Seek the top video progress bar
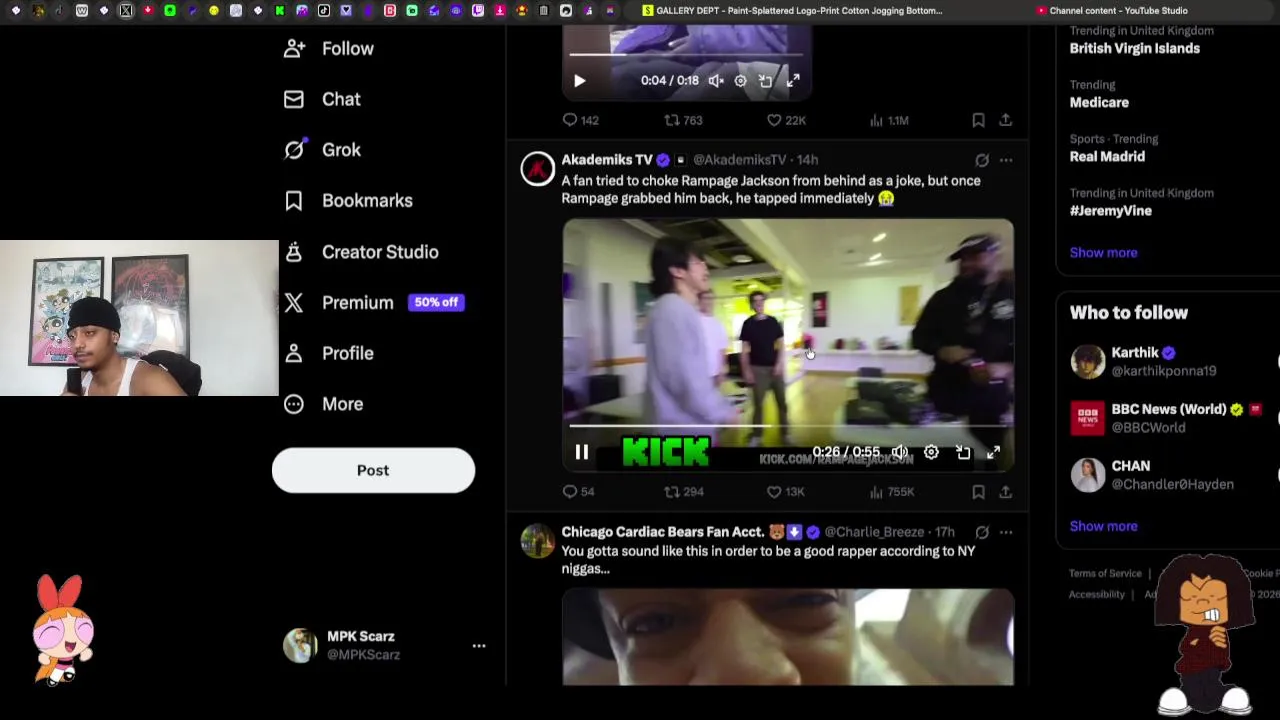This screenshot has width=1280, height=720. (x=687, y=54)
